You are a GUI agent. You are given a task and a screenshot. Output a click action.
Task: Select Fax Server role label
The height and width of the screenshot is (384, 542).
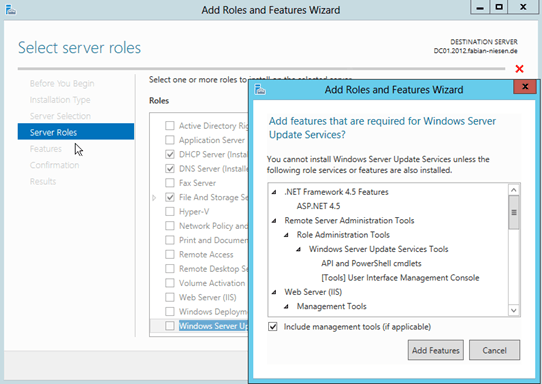[x=197, y=183]
